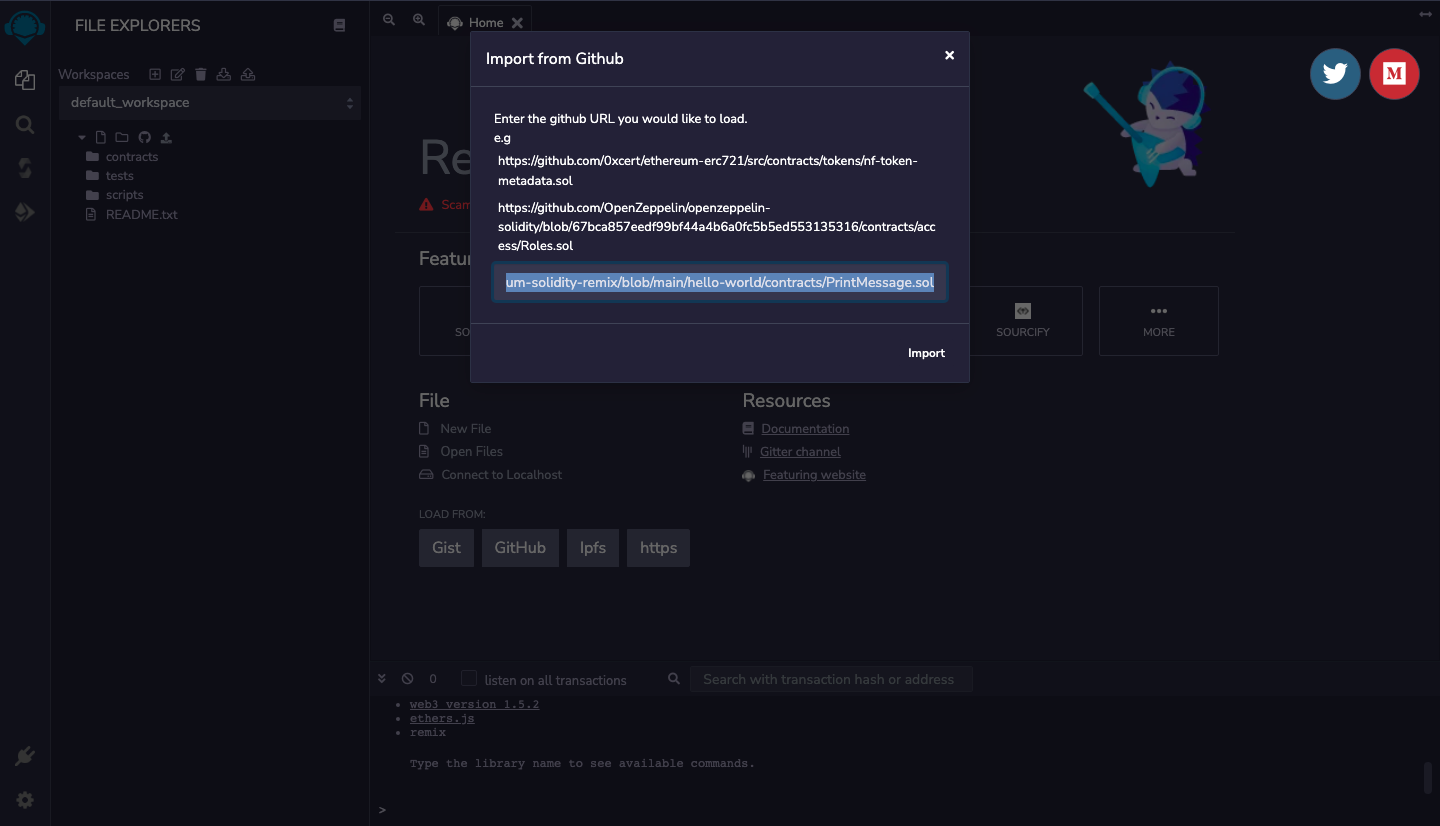1440x826 pixels.
Task: Open the plugin manager
Action: 24,756
